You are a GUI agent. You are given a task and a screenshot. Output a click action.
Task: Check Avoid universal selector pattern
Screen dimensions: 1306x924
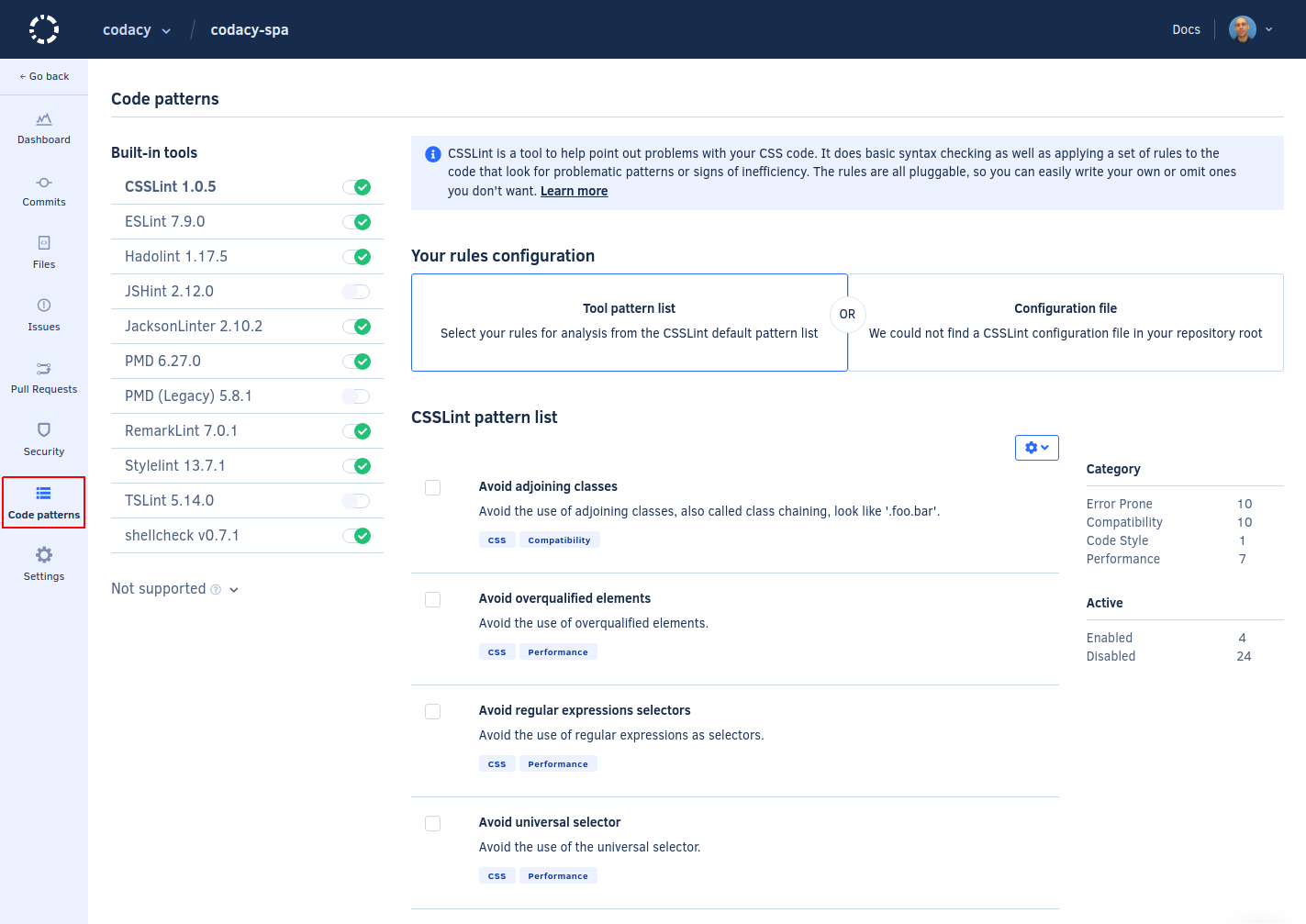[433, 823]
